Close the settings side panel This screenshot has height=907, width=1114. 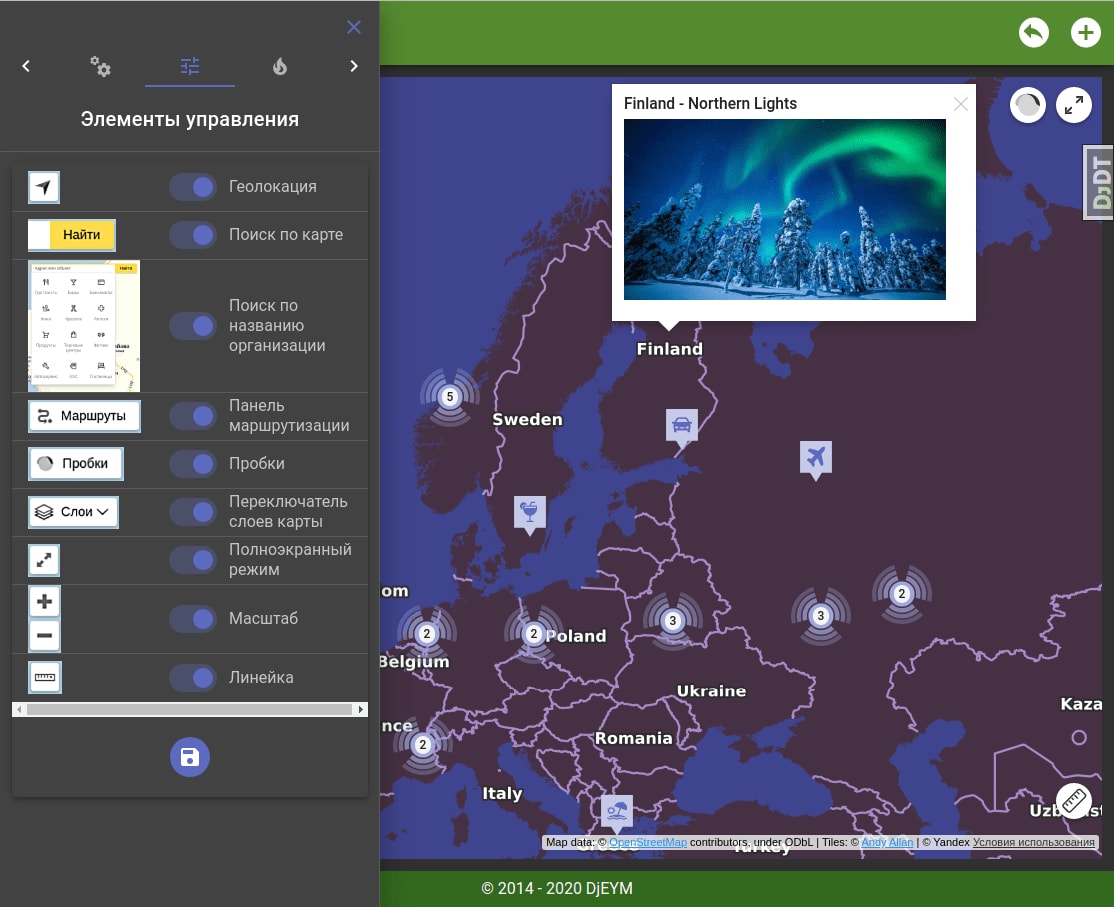click(x=354, y=27)
